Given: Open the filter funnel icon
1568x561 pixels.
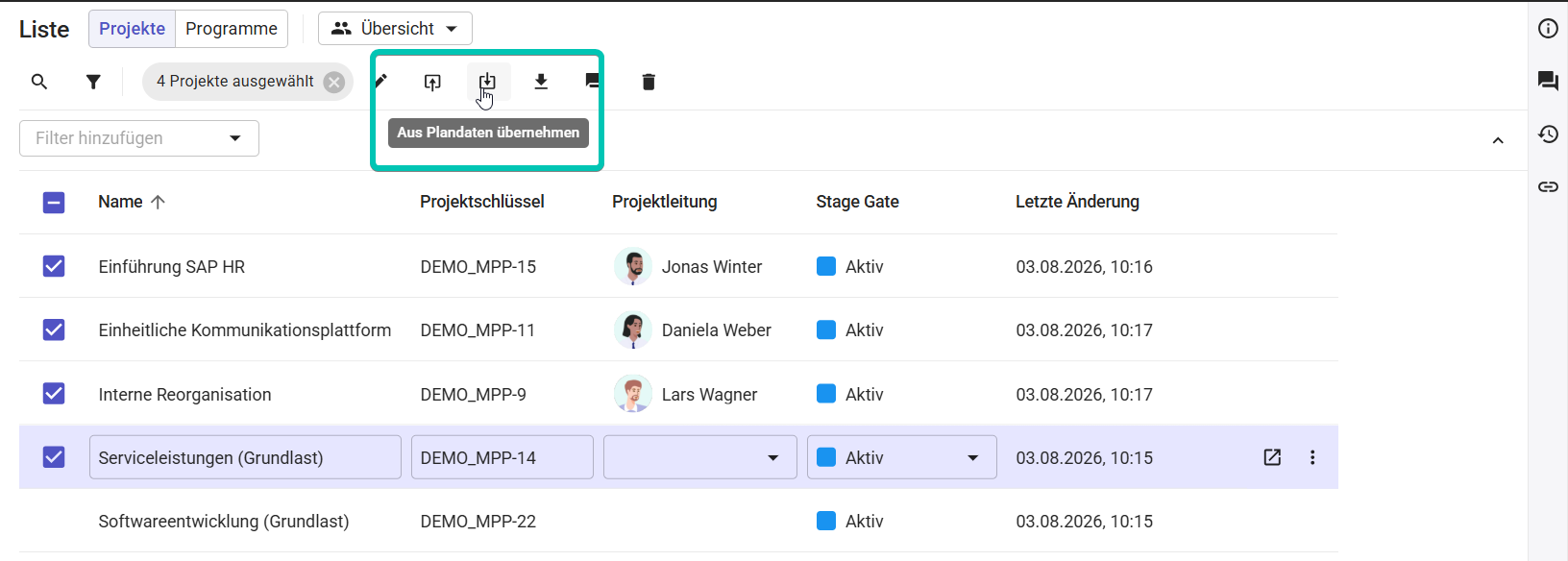Looking at the screenshot, I should pos(93,82).
